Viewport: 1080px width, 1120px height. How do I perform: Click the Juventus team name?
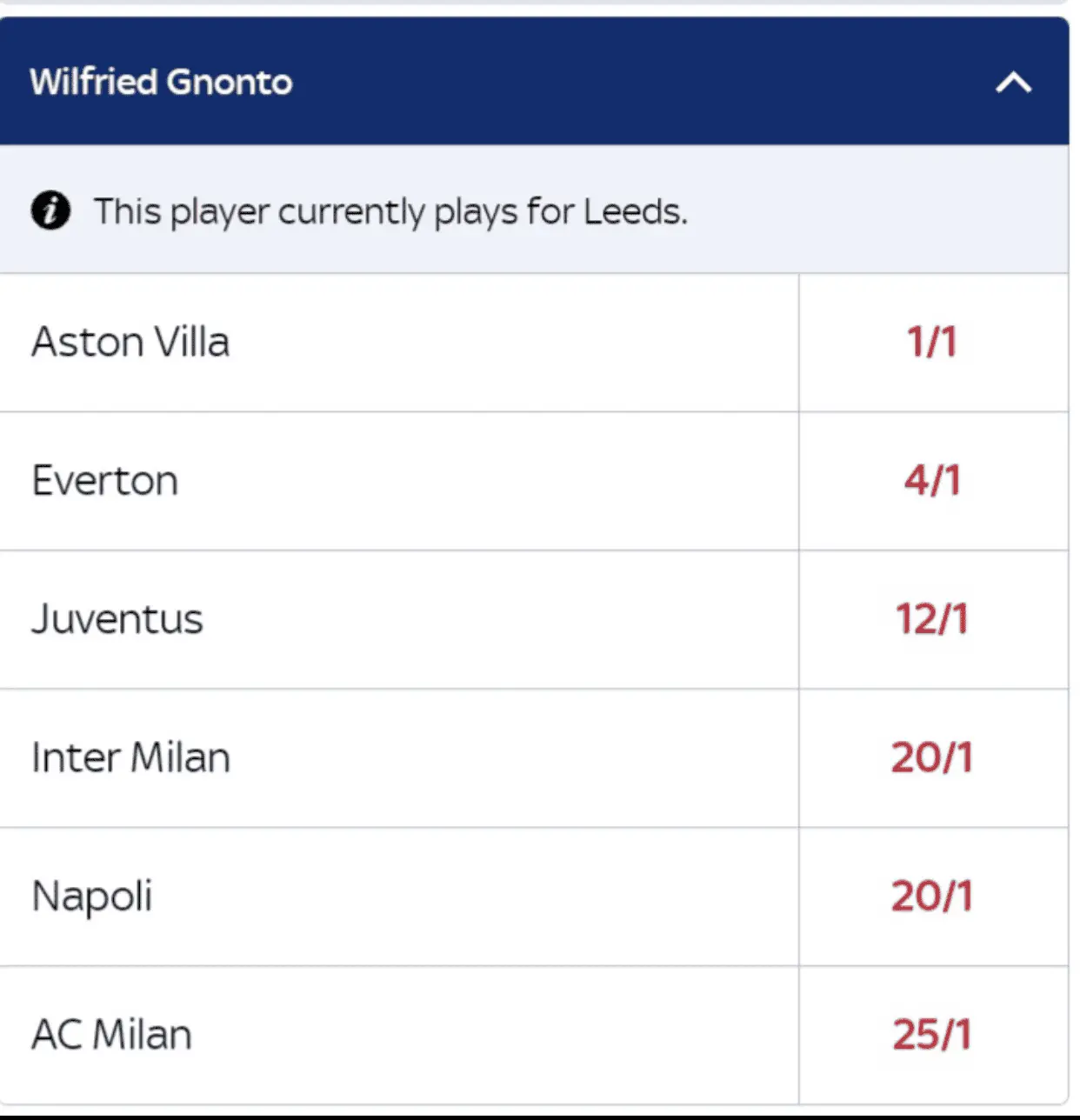point(117,619)
